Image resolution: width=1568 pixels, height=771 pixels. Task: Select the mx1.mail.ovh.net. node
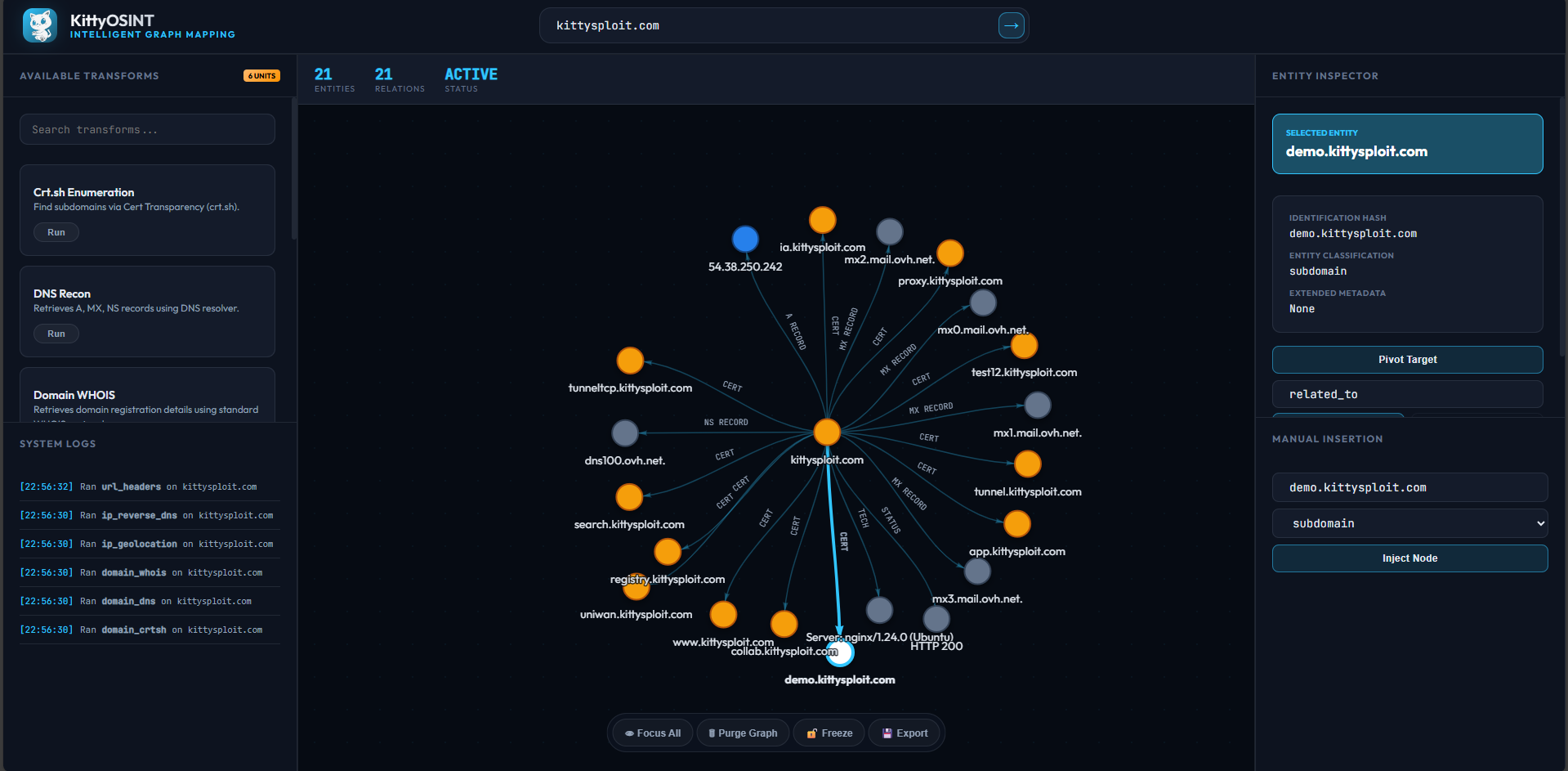tap(1037, 405)
